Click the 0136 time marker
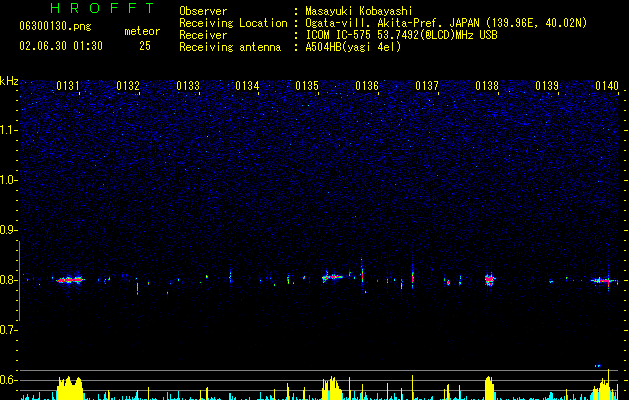The image size is (629, 400). coord(367,86)
